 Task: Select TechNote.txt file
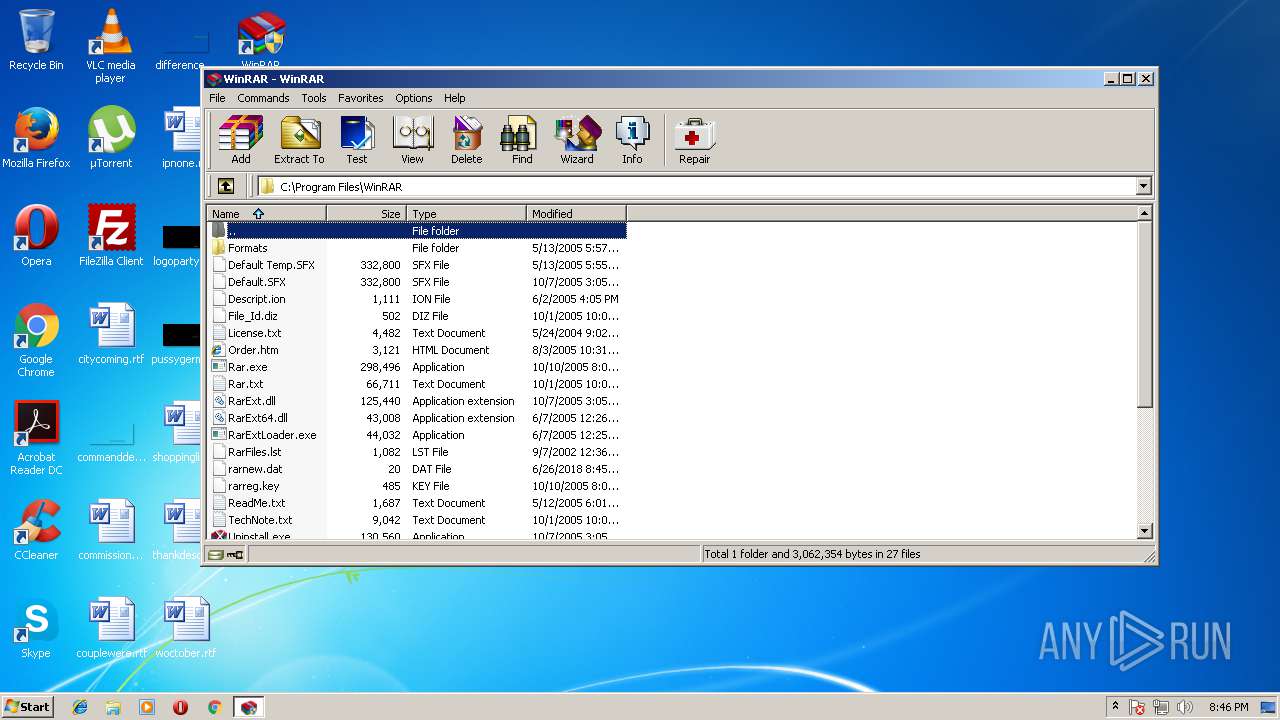(x=417, y=520)
